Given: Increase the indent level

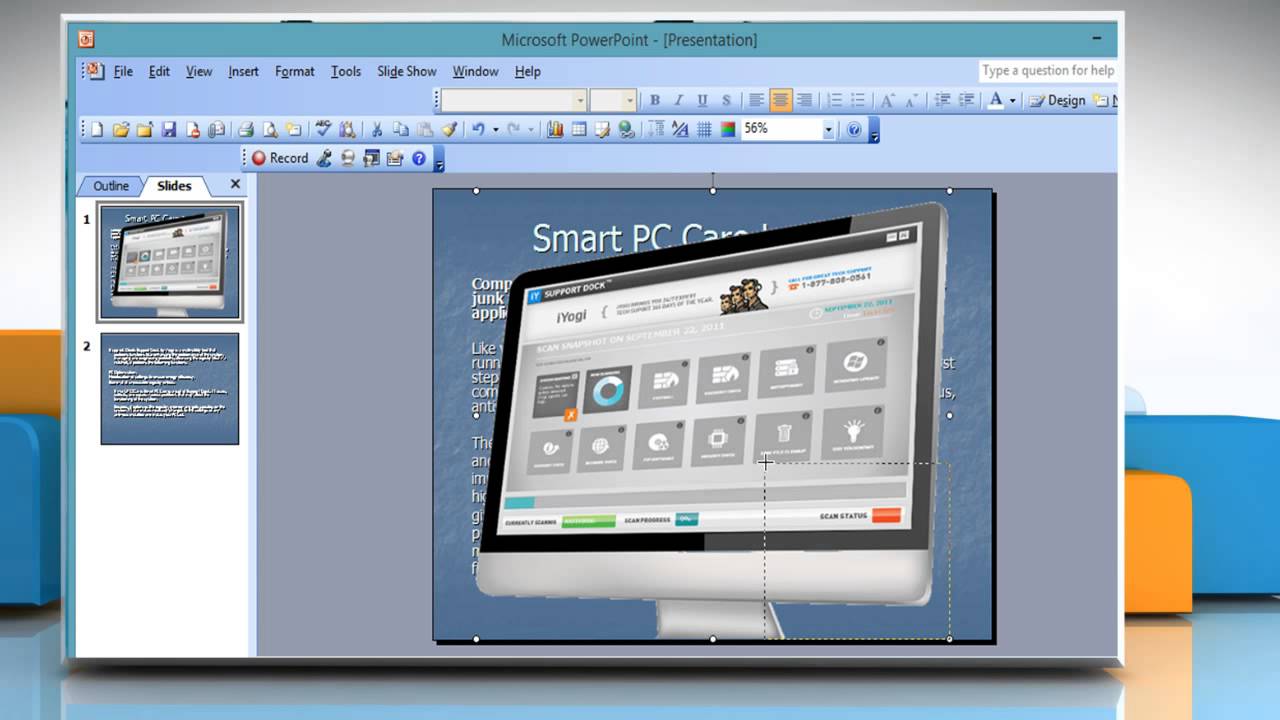Looking at the screenshot, I should [966, 100].
